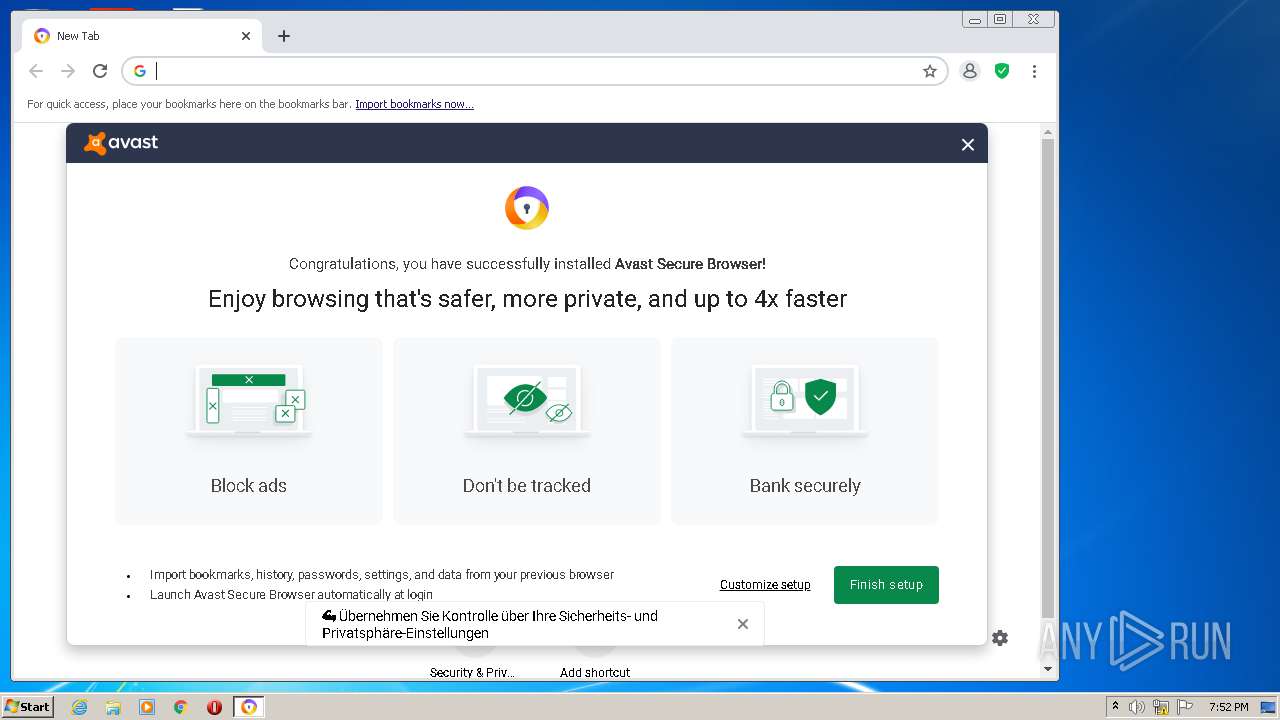The image size is (1280, 720).
Task: Select the Block ads card
Action: tap(249, 431)
